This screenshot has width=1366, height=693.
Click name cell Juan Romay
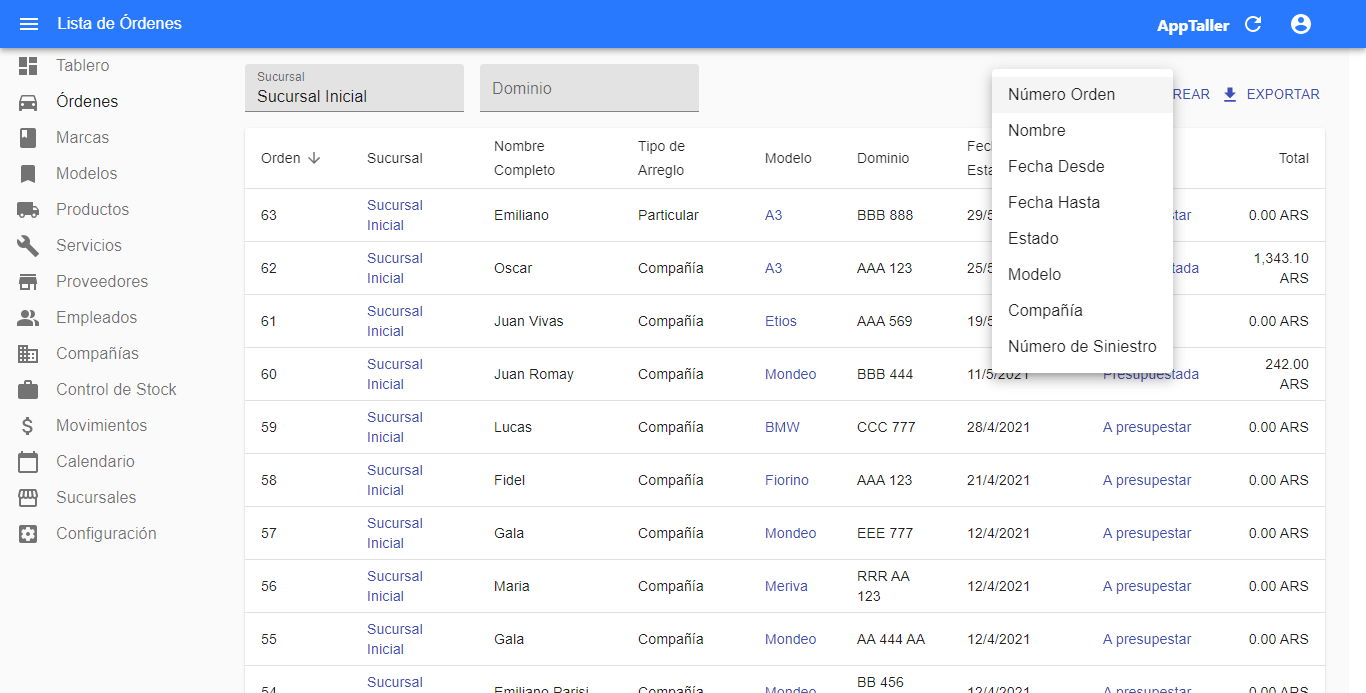(534, 374)
